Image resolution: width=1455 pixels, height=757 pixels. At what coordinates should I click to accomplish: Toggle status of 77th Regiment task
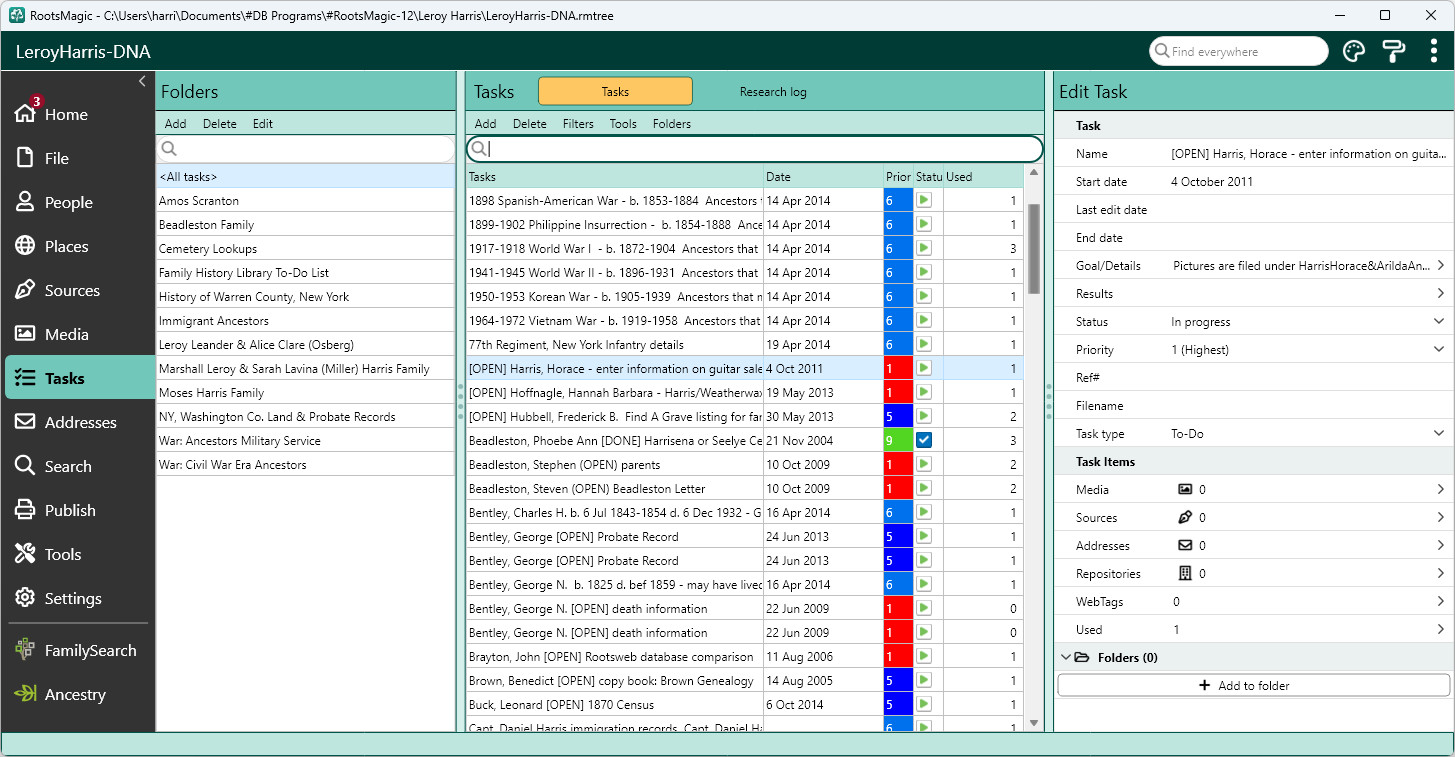[924, 344]
